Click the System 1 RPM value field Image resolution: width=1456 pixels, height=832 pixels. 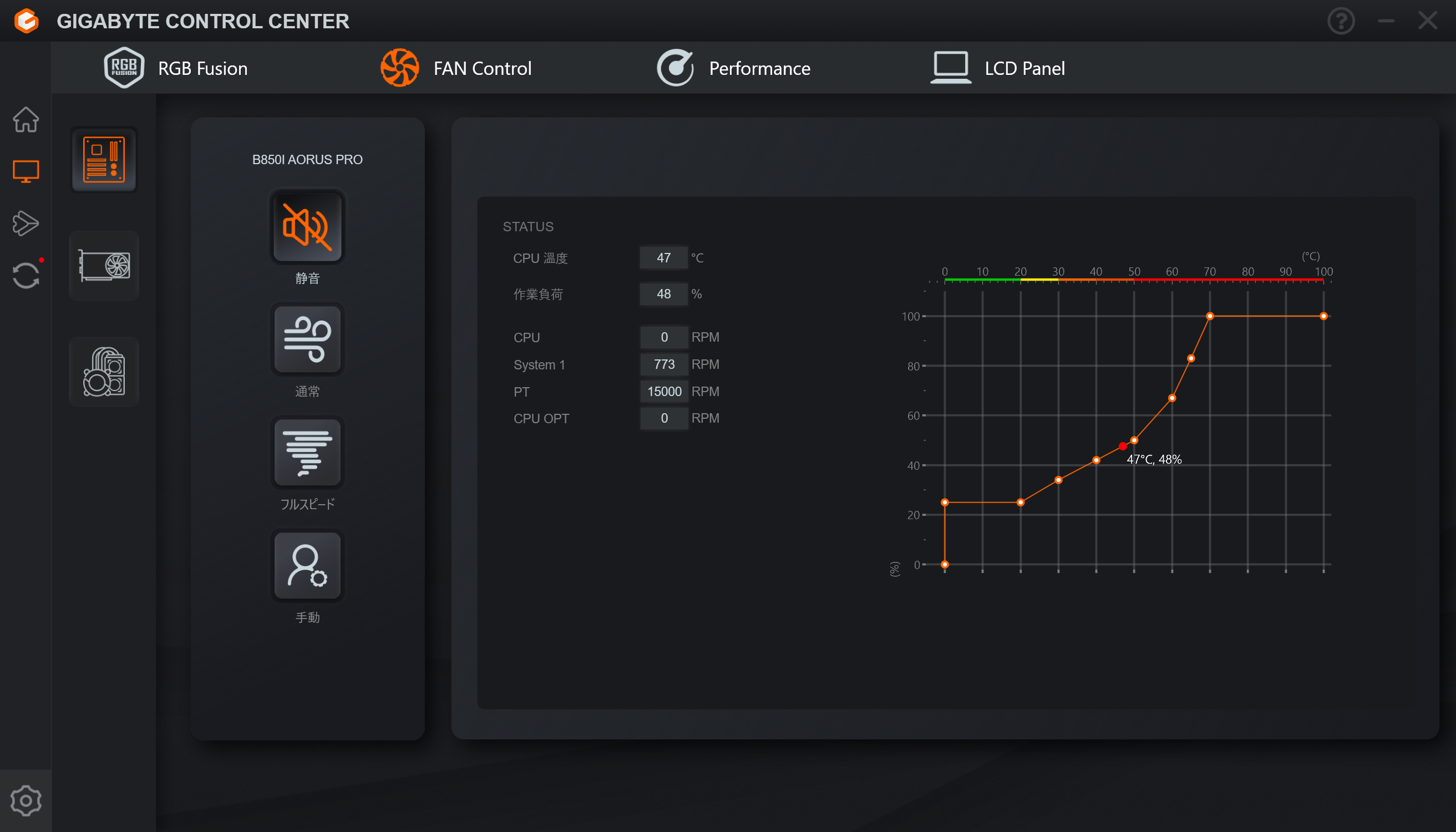pos(663,364)
